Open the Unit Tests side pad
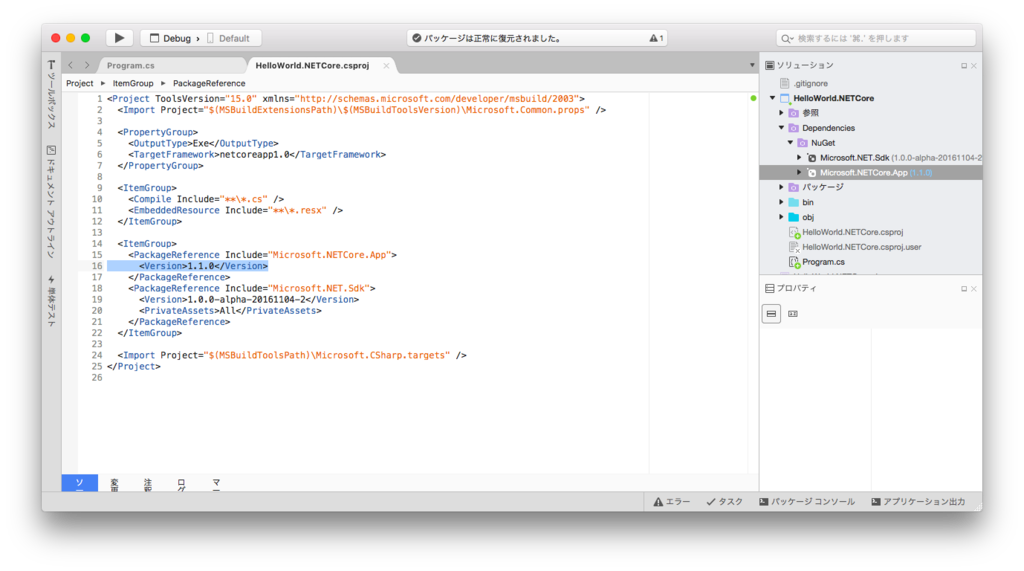1024x571 pixels. [52, 301]
